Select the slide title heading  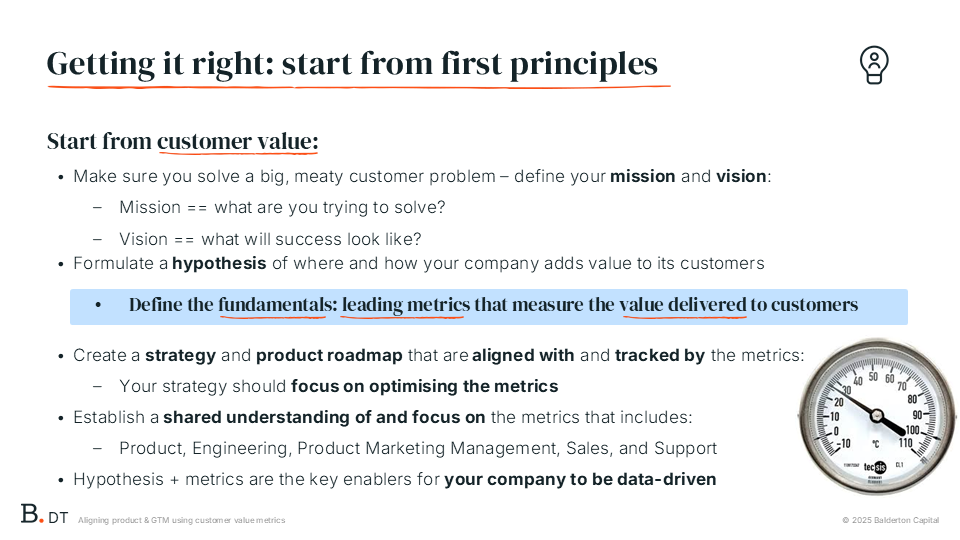(x=352, y=64)
